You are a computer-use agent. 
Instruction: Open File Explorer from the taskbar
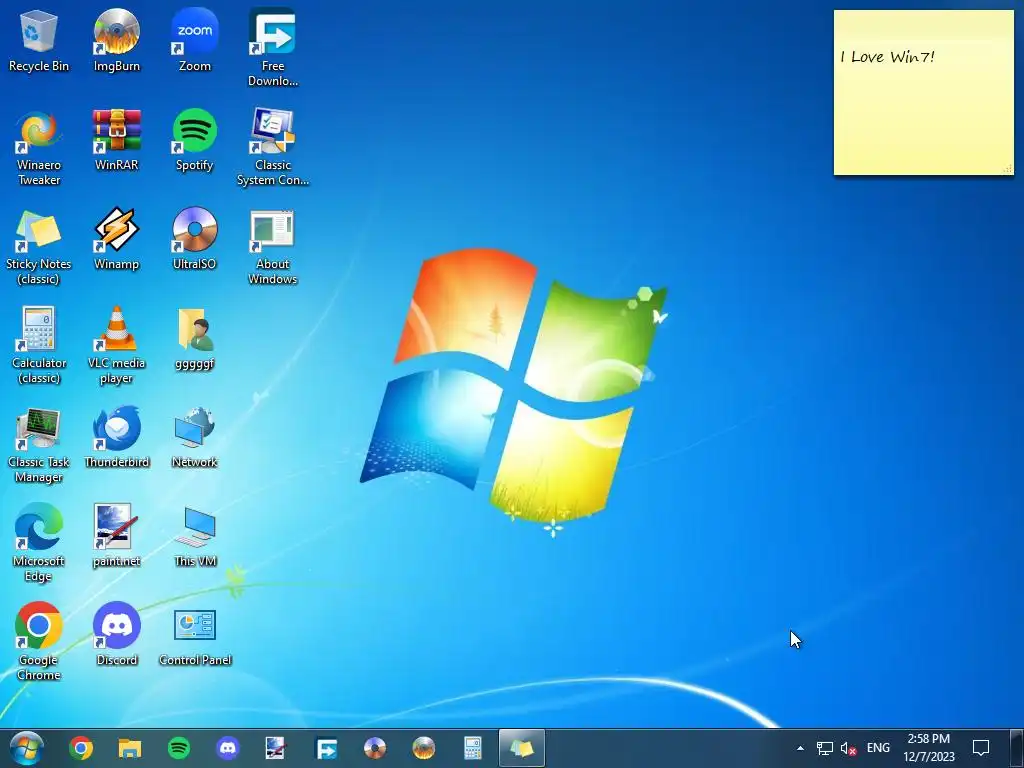[x=130, y=748]
